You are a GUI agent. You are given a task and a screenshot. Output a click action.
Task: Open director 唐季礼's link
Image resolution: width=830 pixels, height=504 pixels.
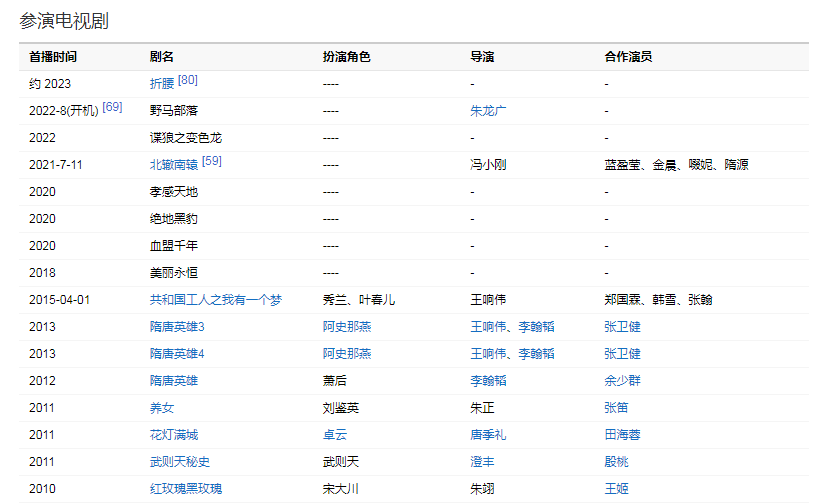(488, 435)
